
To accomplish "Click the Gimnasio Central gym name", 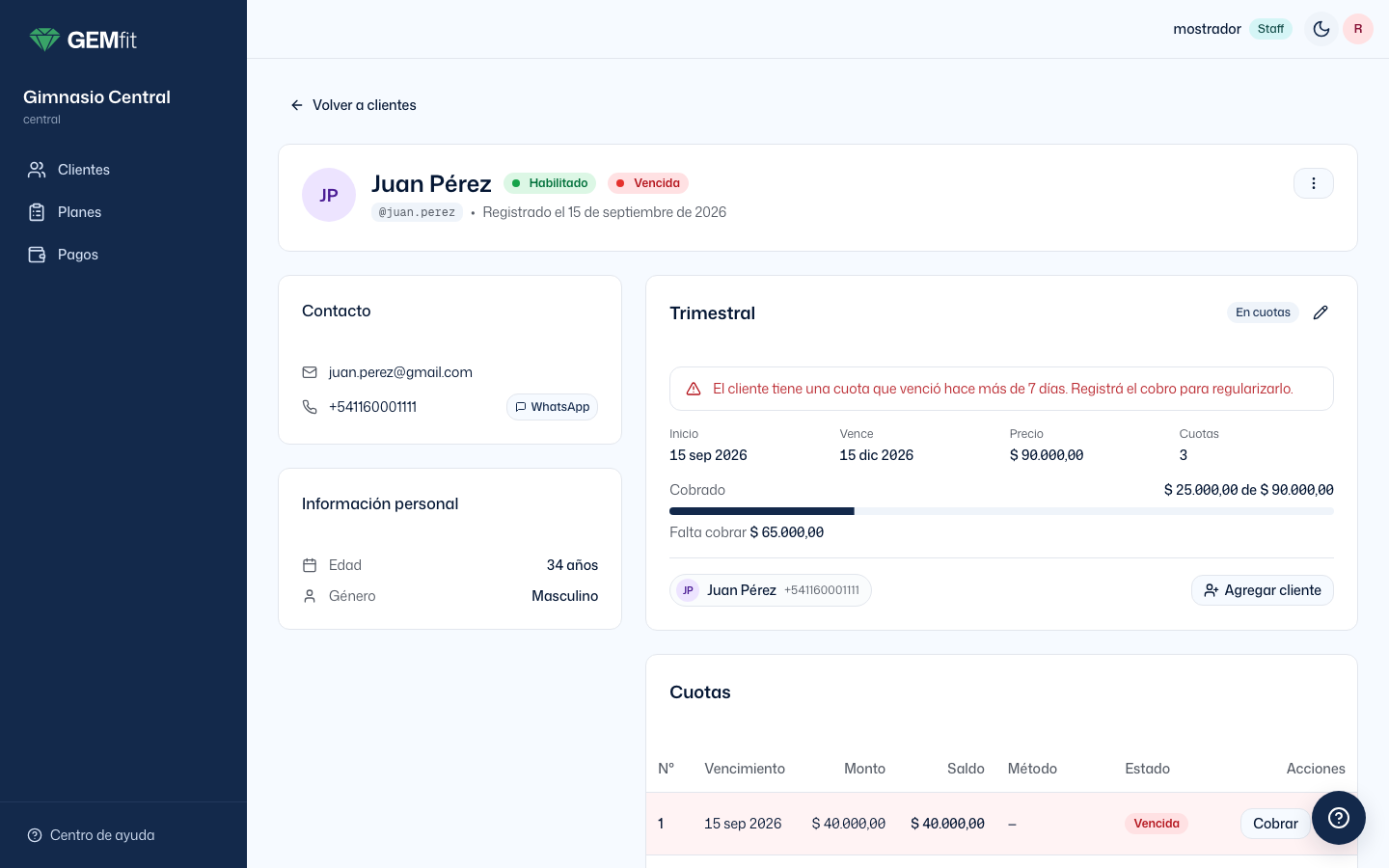I will tap(96, 97).
